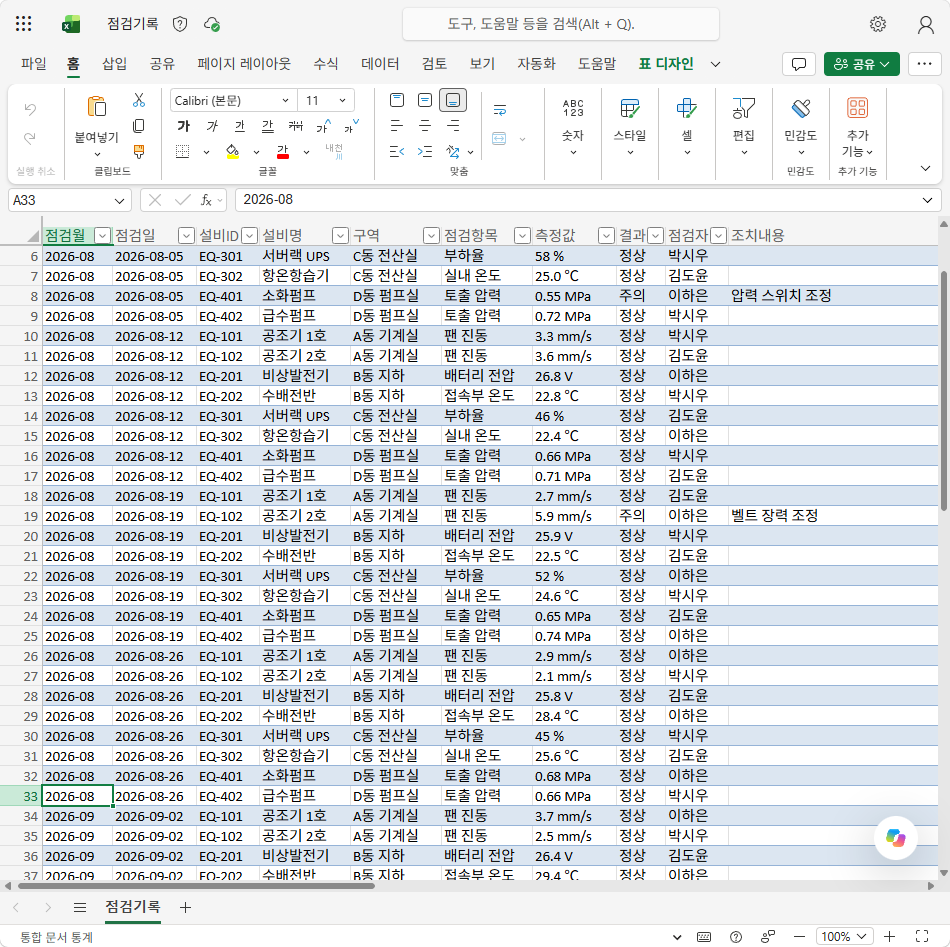Click the borders icon

click(x=182, y=151)
